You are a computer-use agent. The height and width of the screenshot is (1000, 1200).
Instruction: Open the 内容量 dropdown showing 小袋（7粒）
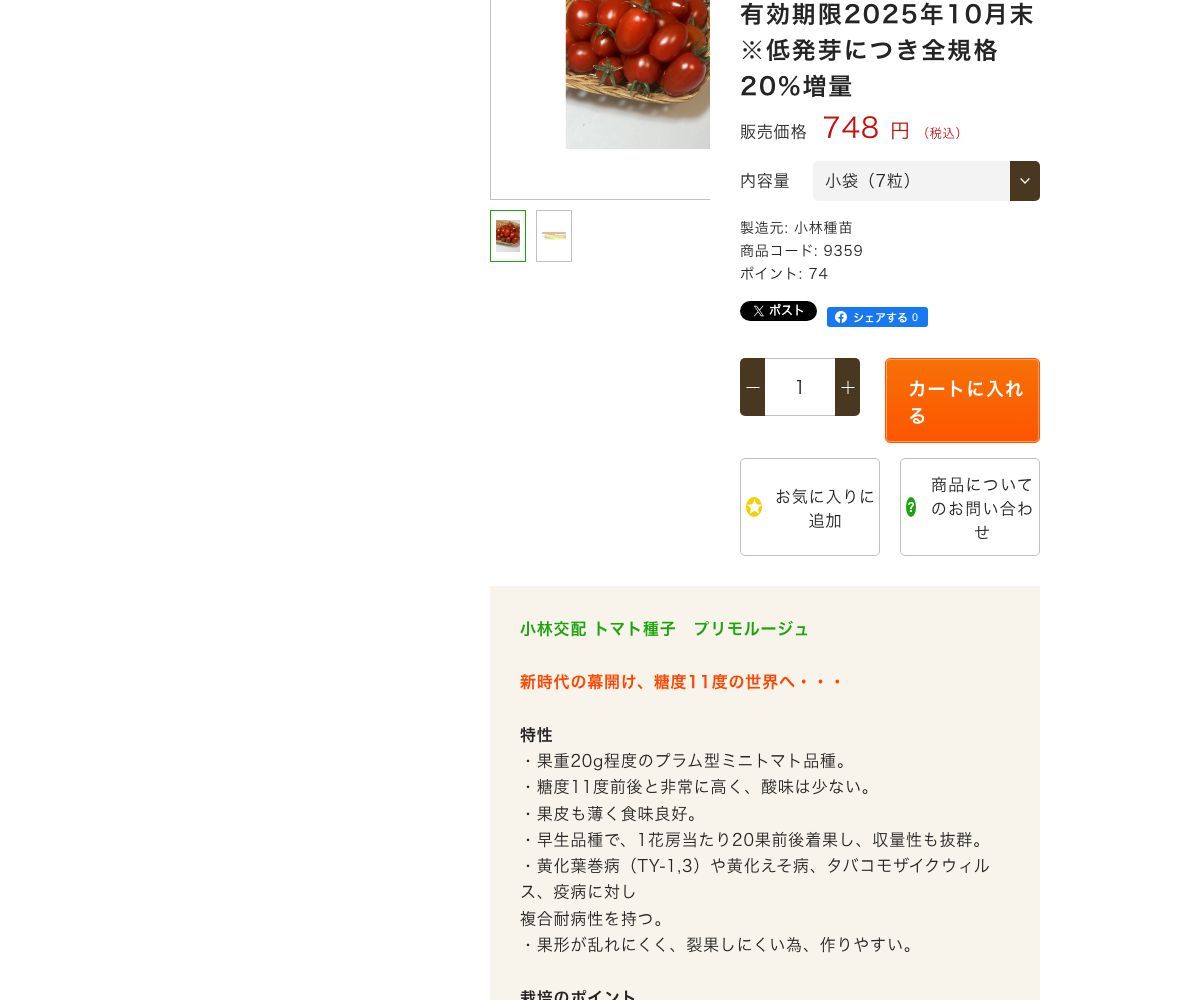point(926,181)
